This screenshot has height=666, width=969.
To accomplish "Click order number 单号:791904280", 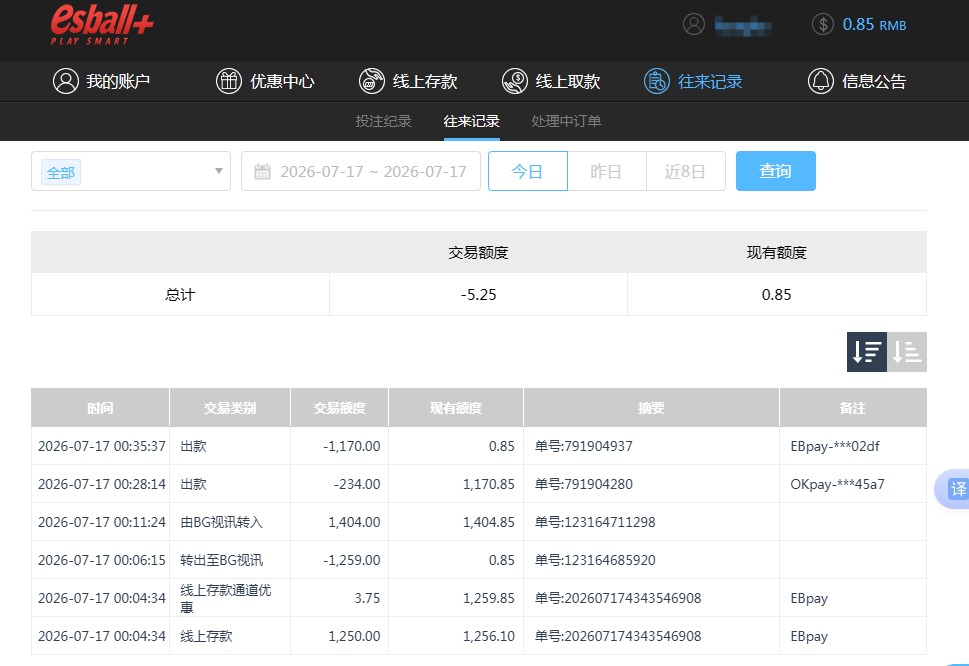I will 583,484.
